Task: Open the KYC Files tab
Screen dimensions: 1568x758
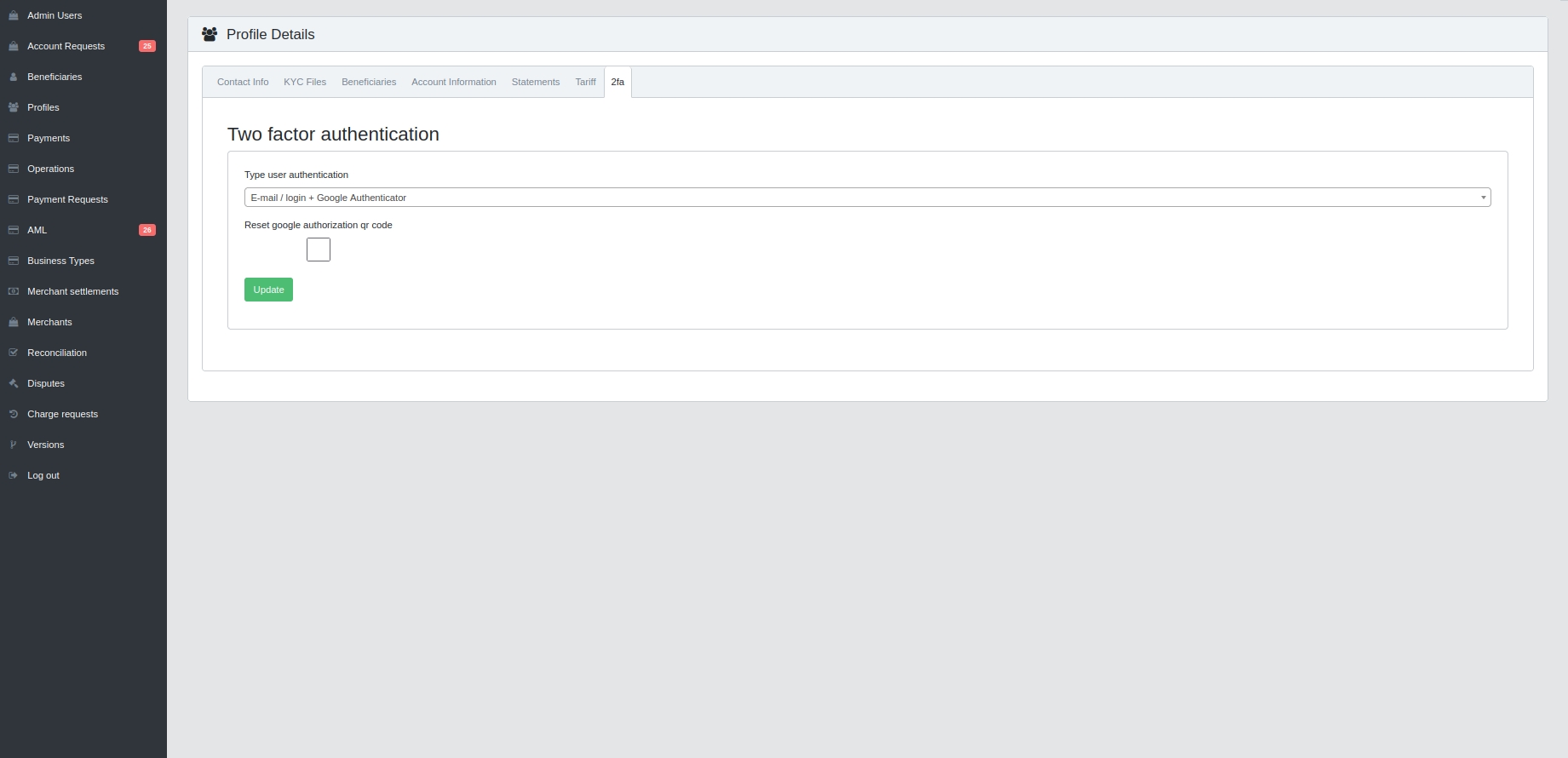Action: tap(305, 83)
